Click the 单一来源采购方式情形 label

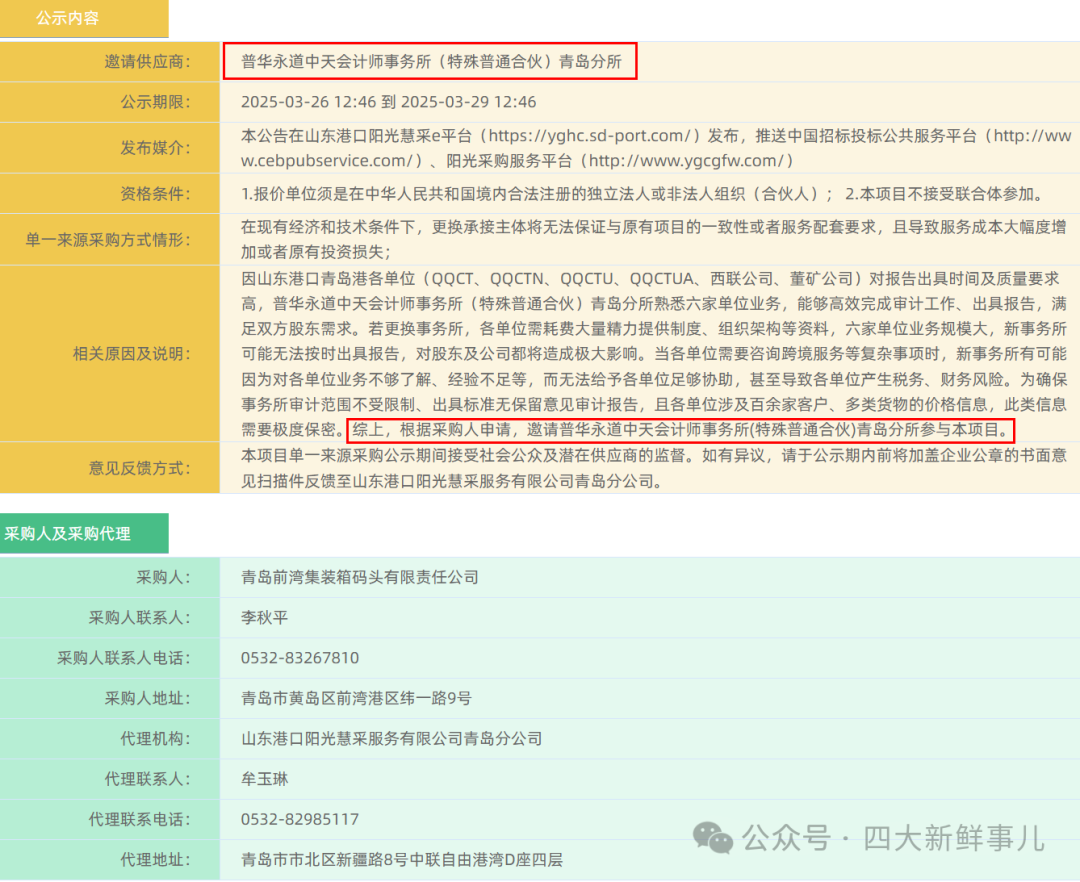[x=108, y=240]
